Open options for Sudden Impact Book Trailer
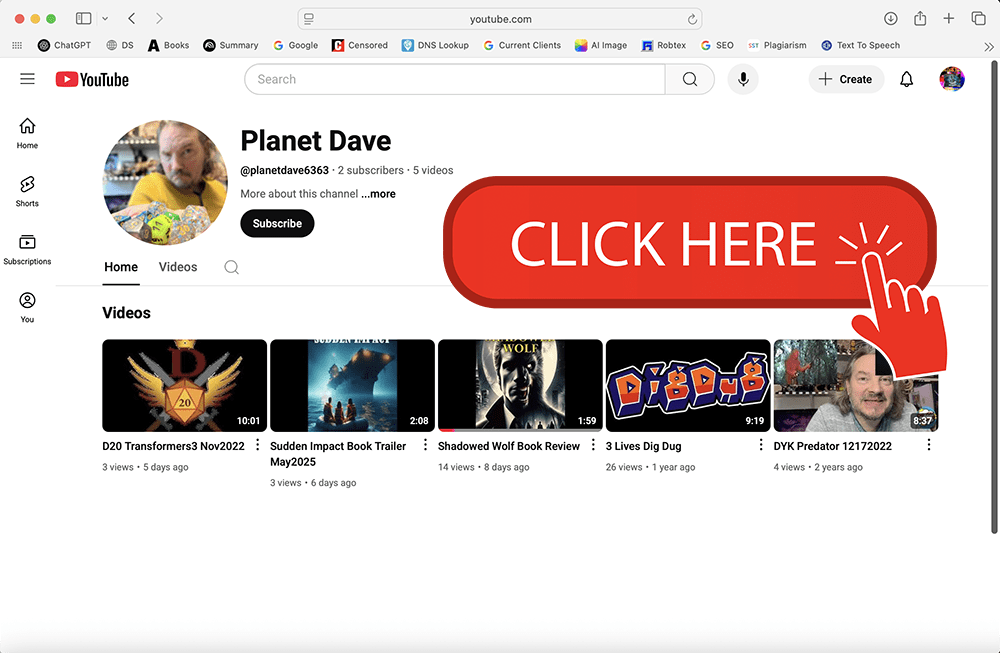 (x=425, y=444)
